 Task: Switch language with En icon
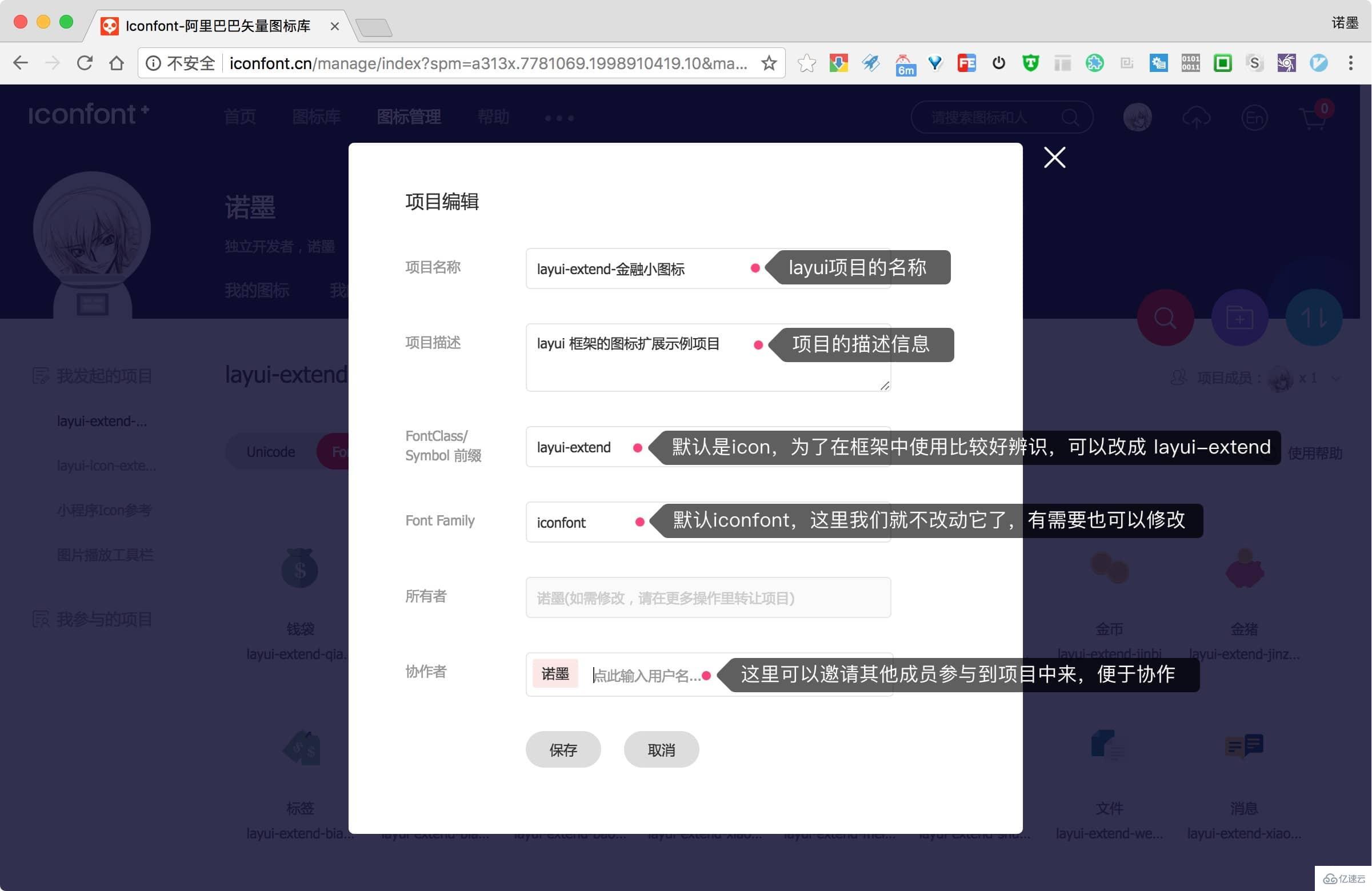point(1254,118)
